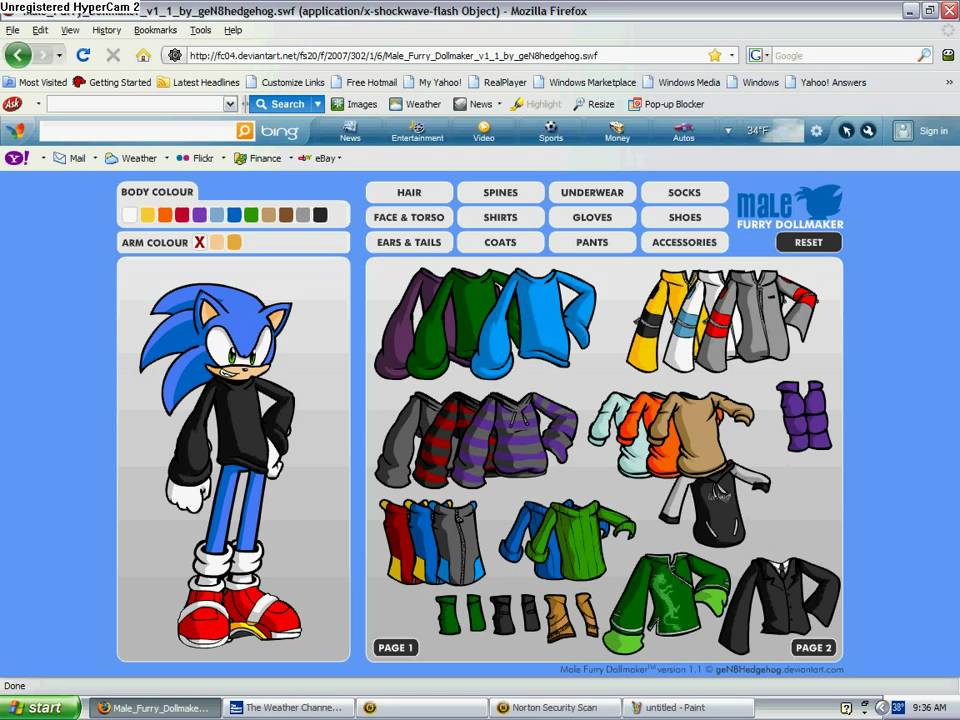Open the File menu

coord(12,30)
